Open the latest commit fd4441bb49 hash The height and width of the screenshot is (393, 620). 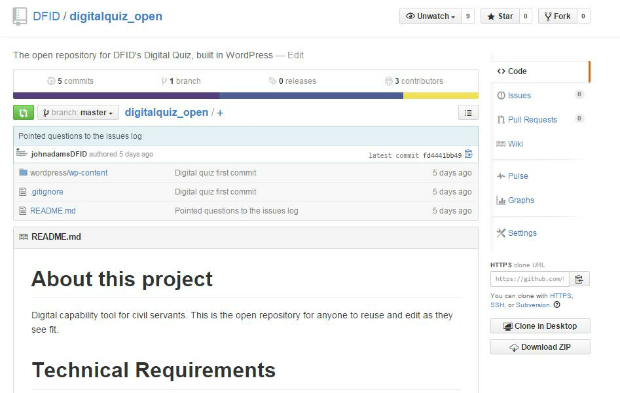pyautogui.click(x=442, y=155)
